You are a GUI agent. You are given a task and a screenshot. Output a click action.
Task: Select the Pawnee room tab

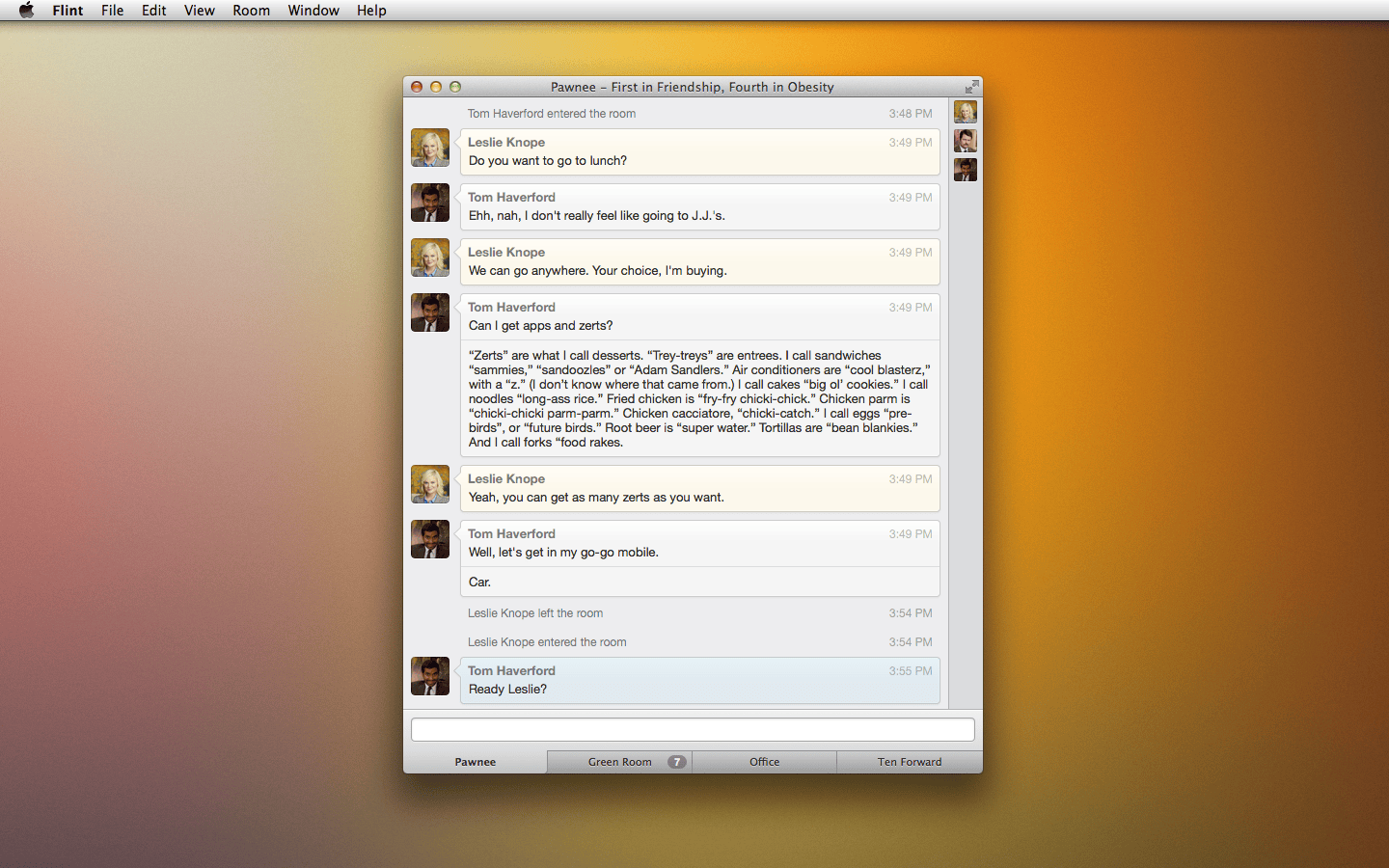[x=475, y=762]
